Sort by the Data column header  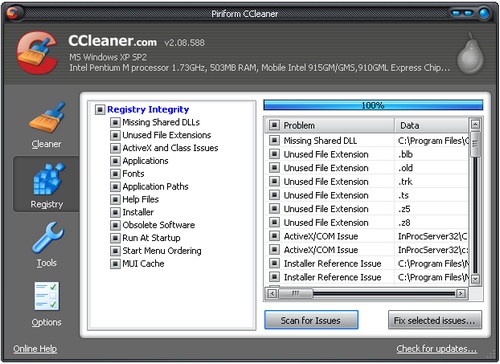pos(432,125)
